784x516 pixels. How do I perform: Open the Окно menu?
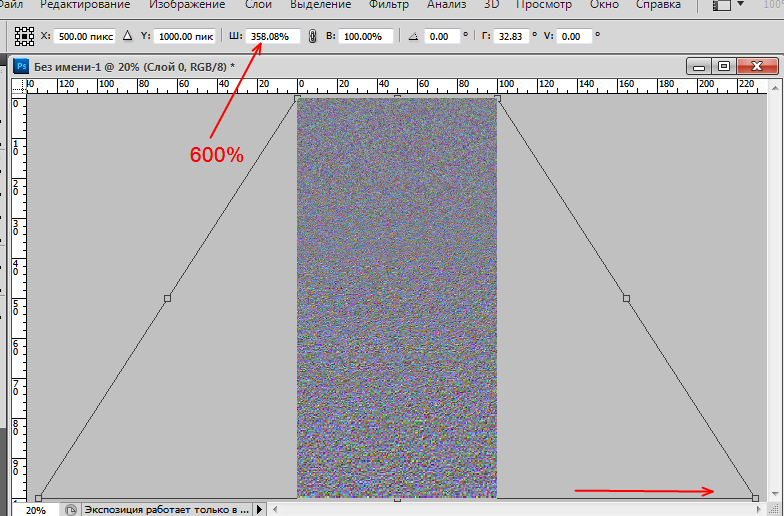(x=604, y=4)
